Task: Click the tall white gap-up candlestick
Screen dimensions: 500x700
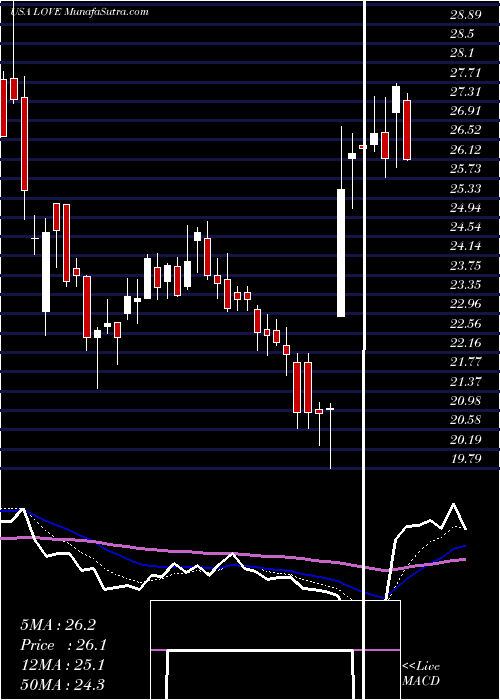Action: coord(341,253)
